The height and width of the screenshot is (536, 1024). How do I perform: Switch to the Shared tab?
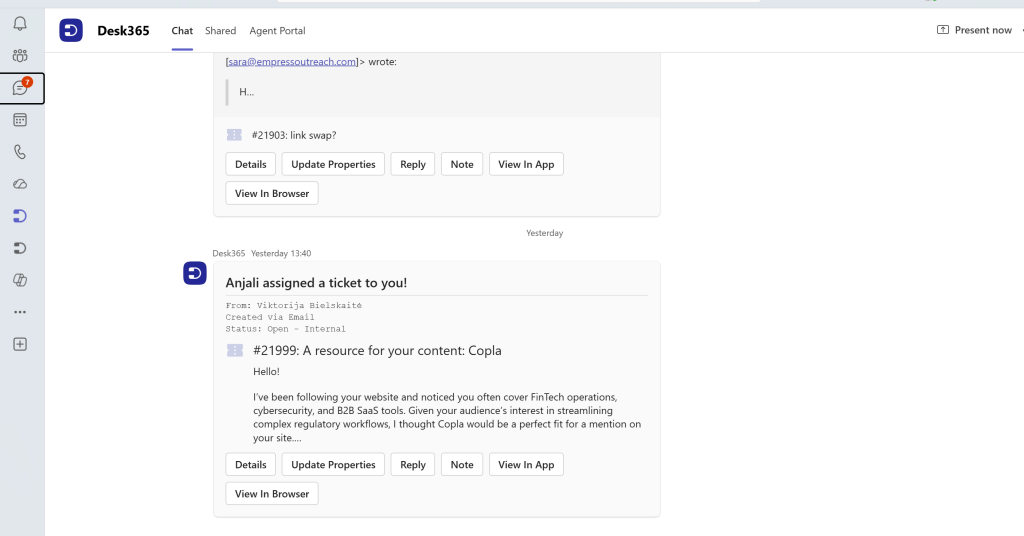click(221, 31)
